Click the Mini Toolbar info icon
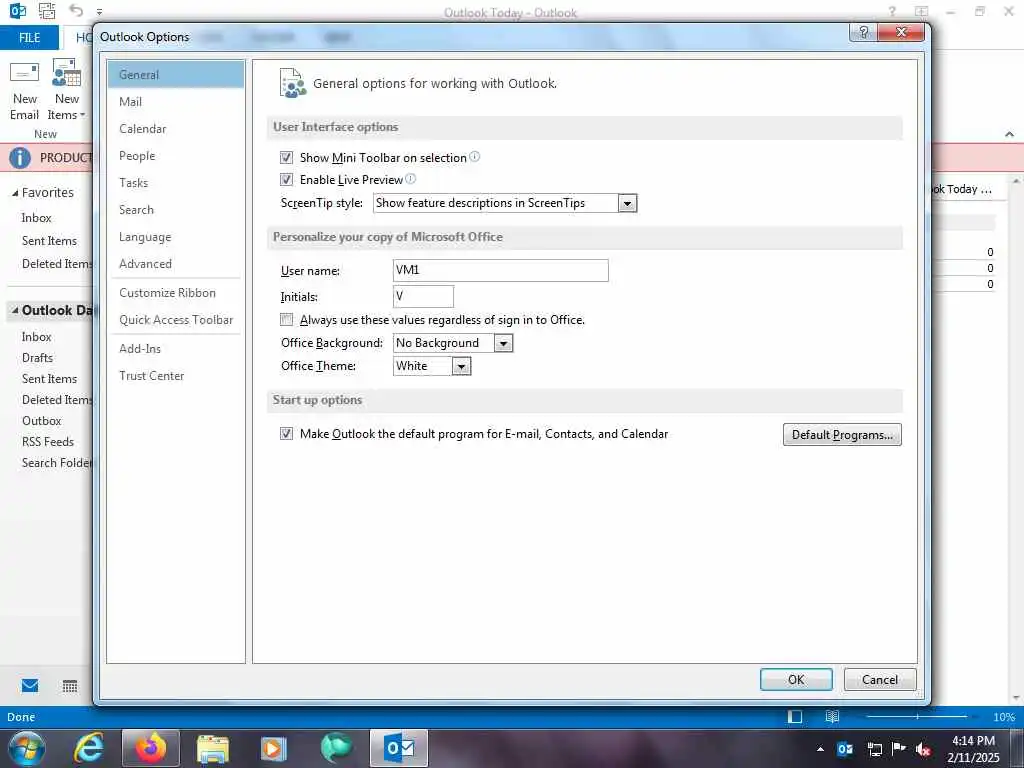Viewport: 1024px width, 768px height. pyautogui.click(x=475, y=157)
